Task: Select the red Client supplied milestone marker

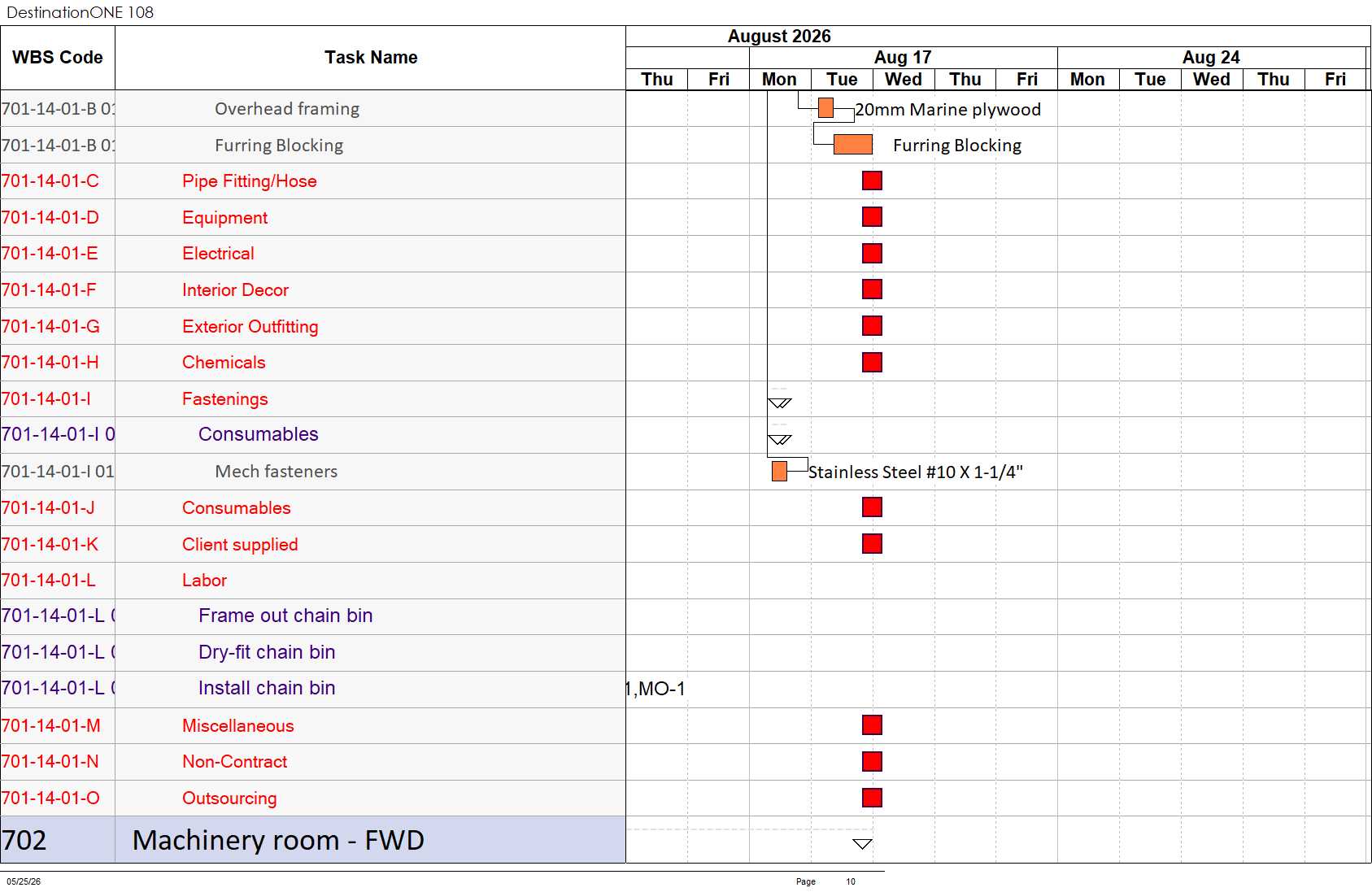Action: click(872, 543)
